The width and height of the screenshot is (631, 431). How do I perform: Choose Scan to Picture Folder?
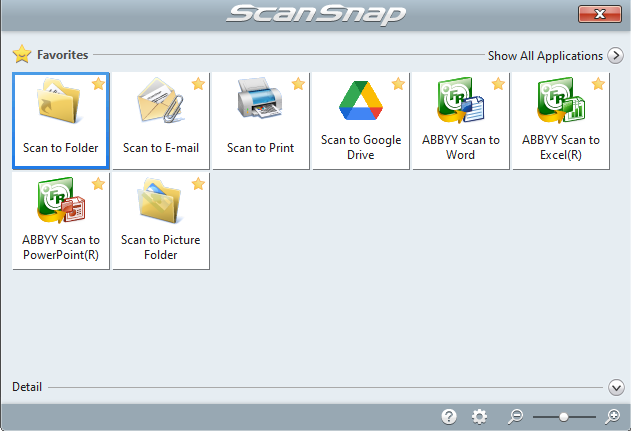[x=161, y=221]
